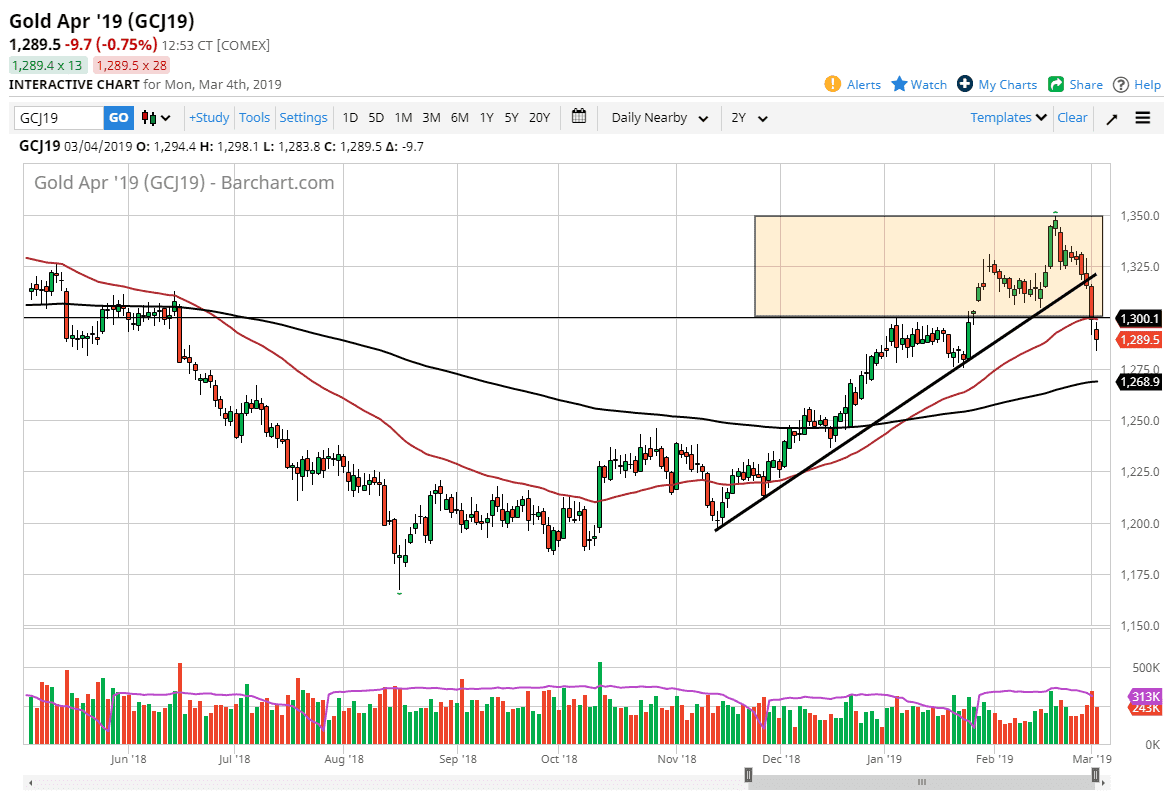This screenshot has width=1164, height=799.
Task: Click the Share link text
Action: (x=1086, y=85)
